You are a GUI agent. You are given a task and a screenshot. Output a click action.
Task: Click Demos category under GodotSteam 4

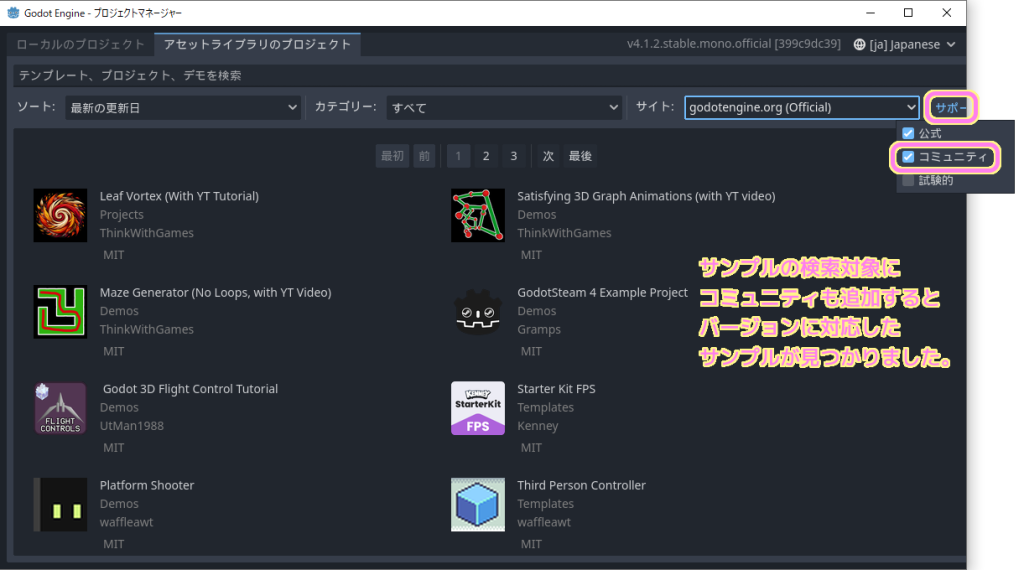pos(537,311)
